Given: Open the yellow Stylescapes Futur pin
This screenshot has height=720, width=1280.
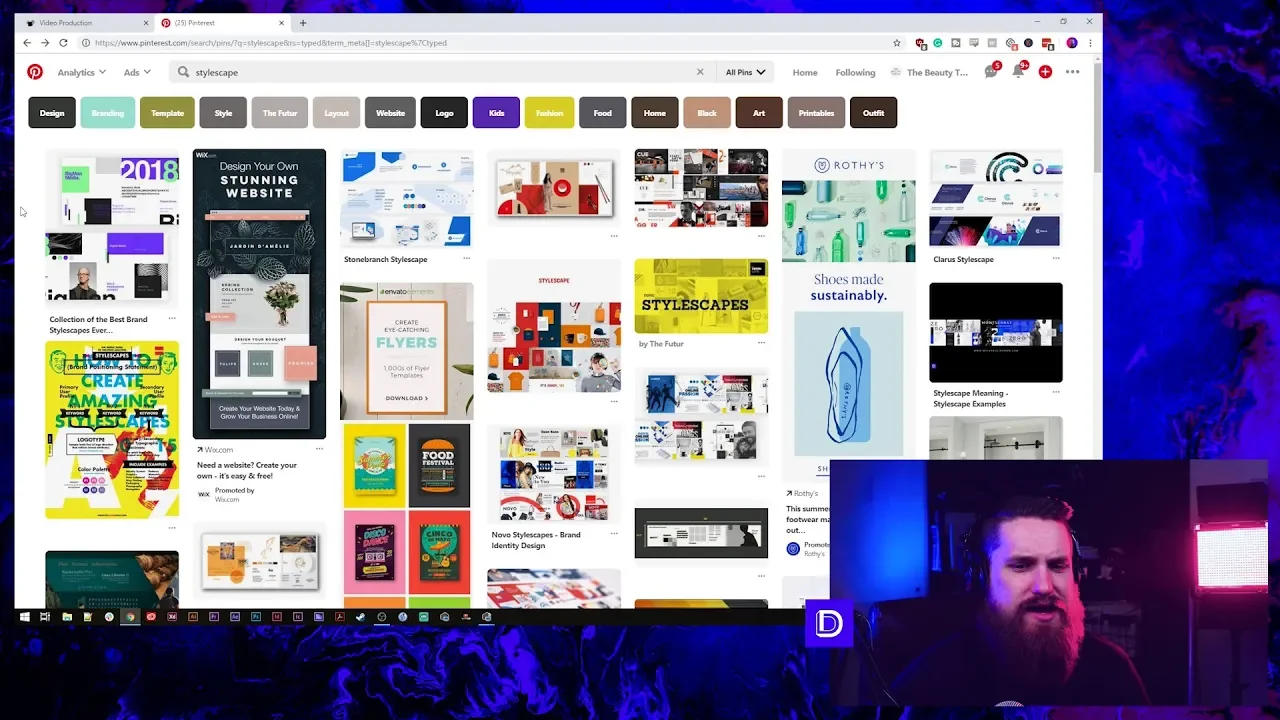Looking at the screenshot, I should pos(701,296).
